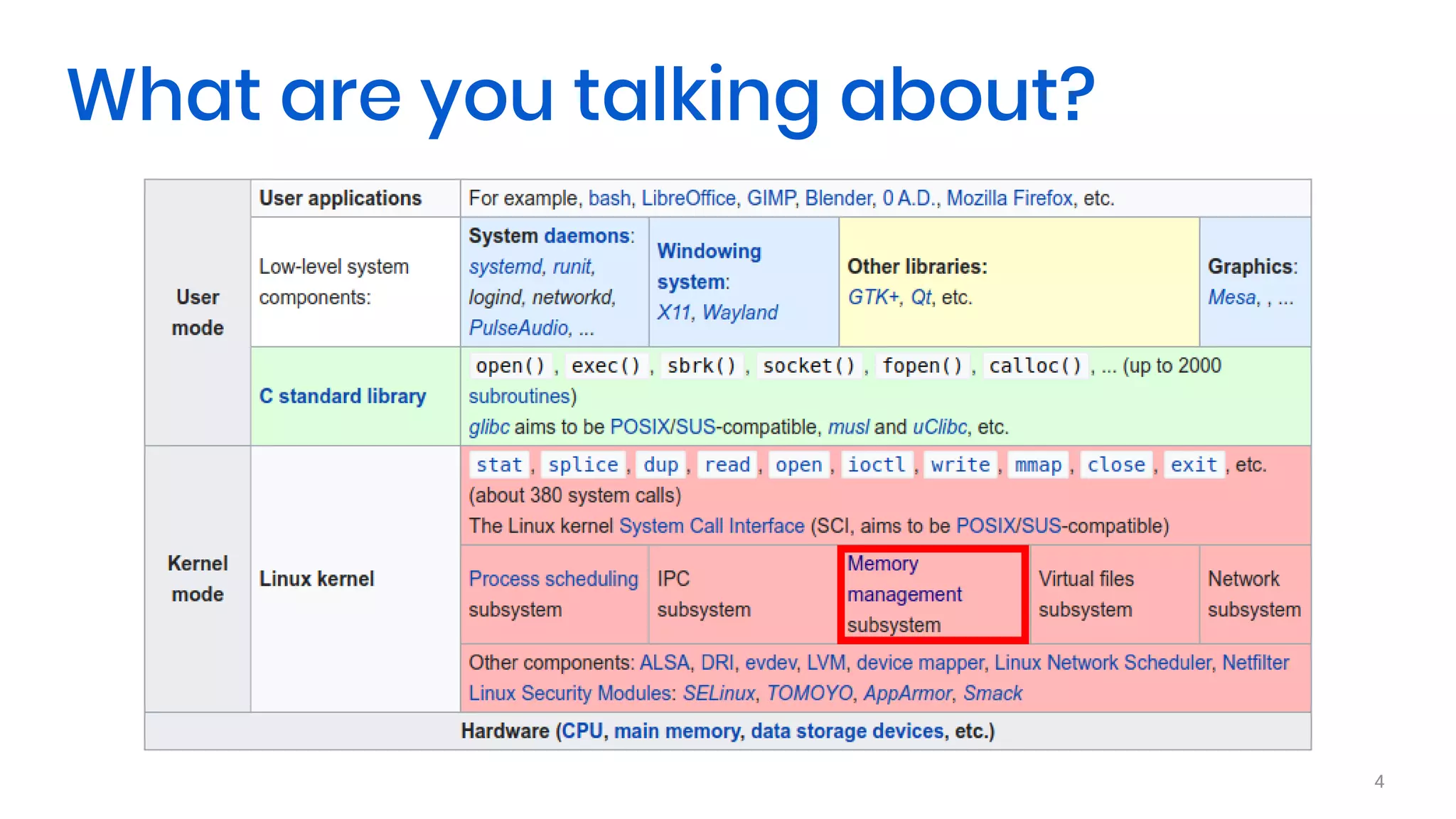Click the Mozilla Firefox link
The height and width of the screenshot is (819, 1456).
[1009, 198]
